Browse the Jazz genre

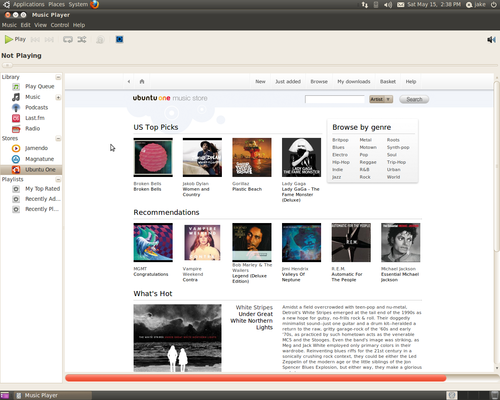point(336,177)
